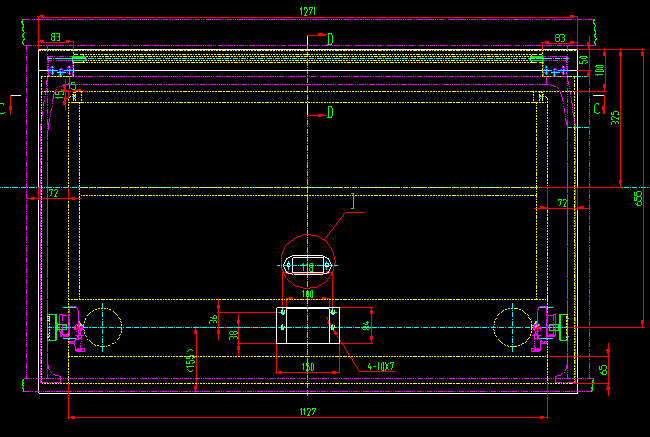The height and width of the screenshot is (437, 650).
Task: Click the circled slot detail marked 118
Action: 309,265
